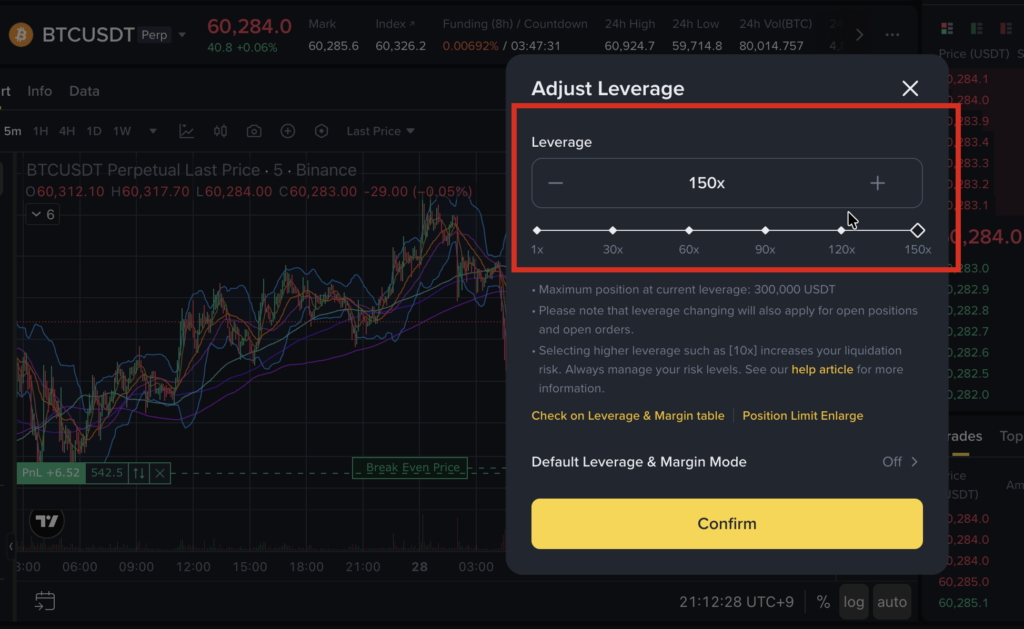Viewport: 1024px width, 629px height.
Task: Open Check on Leverage & Margin table link
Action: [x=628, y=416]
